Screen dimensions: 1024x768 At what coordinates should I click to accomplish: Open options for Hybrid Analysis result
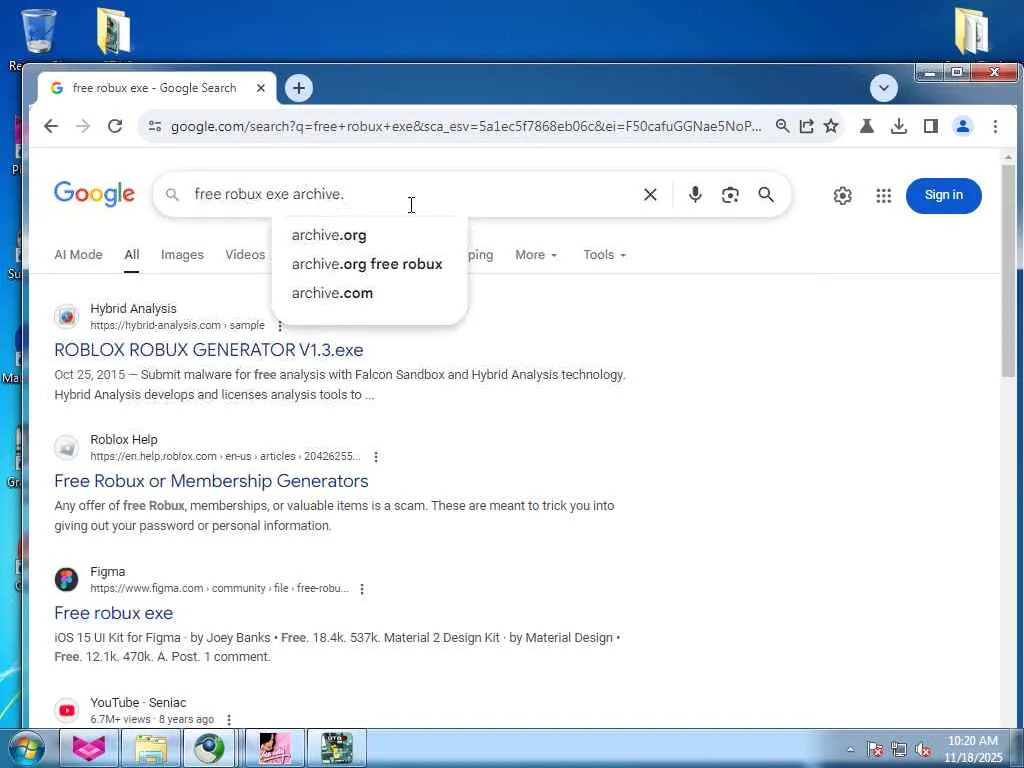(x=280, y=325)
